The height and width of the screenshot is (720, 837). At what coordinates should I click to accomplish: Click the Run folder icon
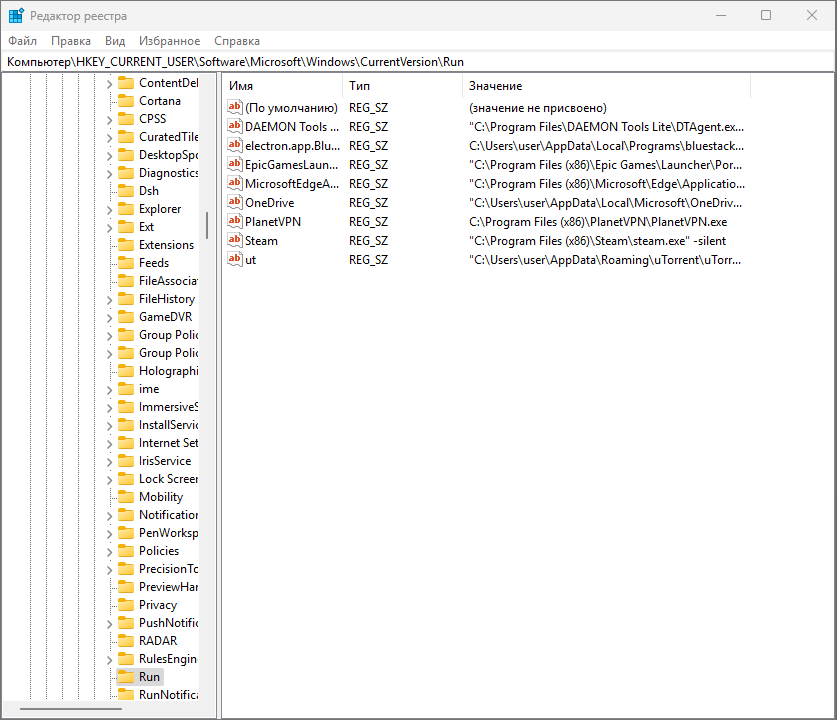pyautogui.click(x=126, y=677)
